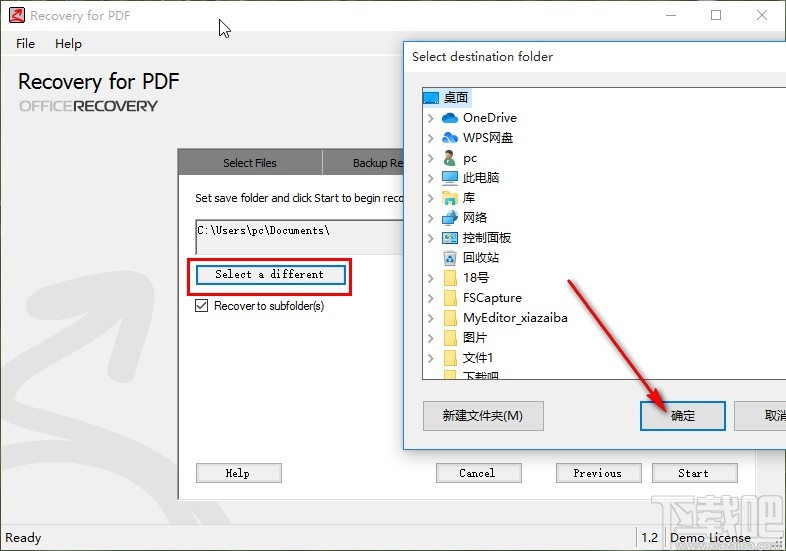Expand the 文件1 folder node
This screenshot has width=786, height=551.
click(430, 358)
